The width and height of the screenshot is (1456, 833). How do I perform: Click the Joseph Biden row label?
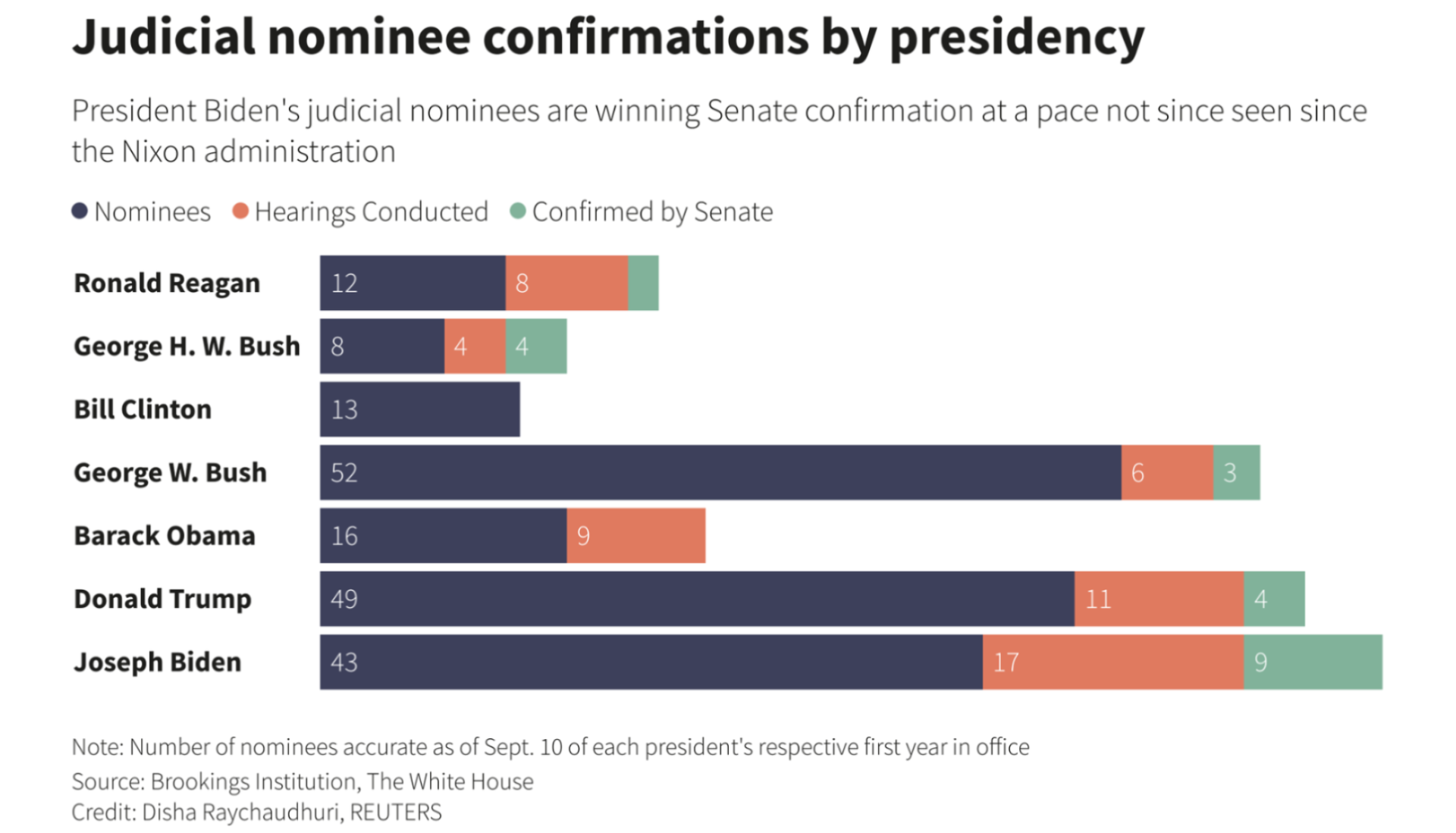[x=157, y=662]
